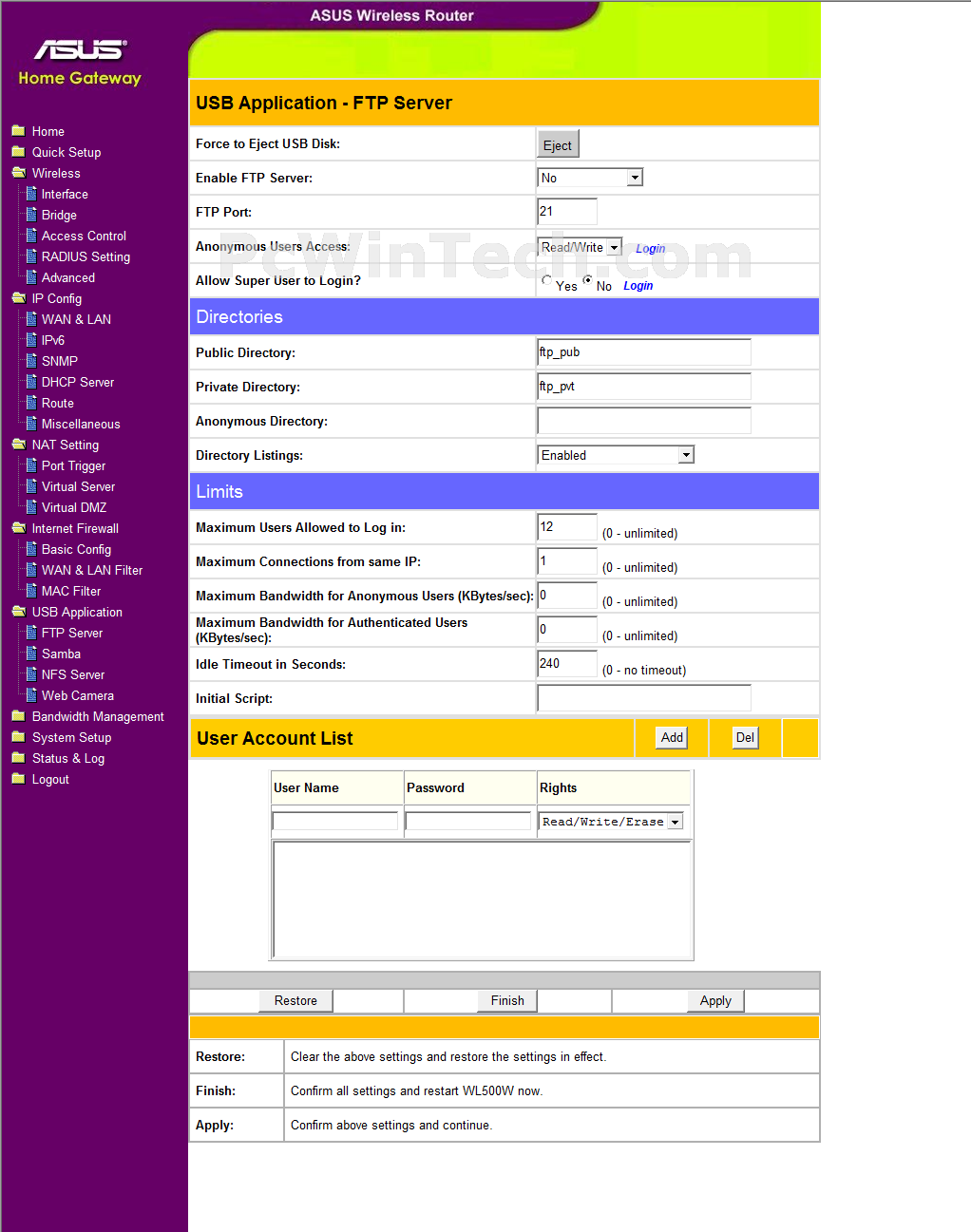
Task: Click the page icon beside Bridge
Action: [31, 215]
